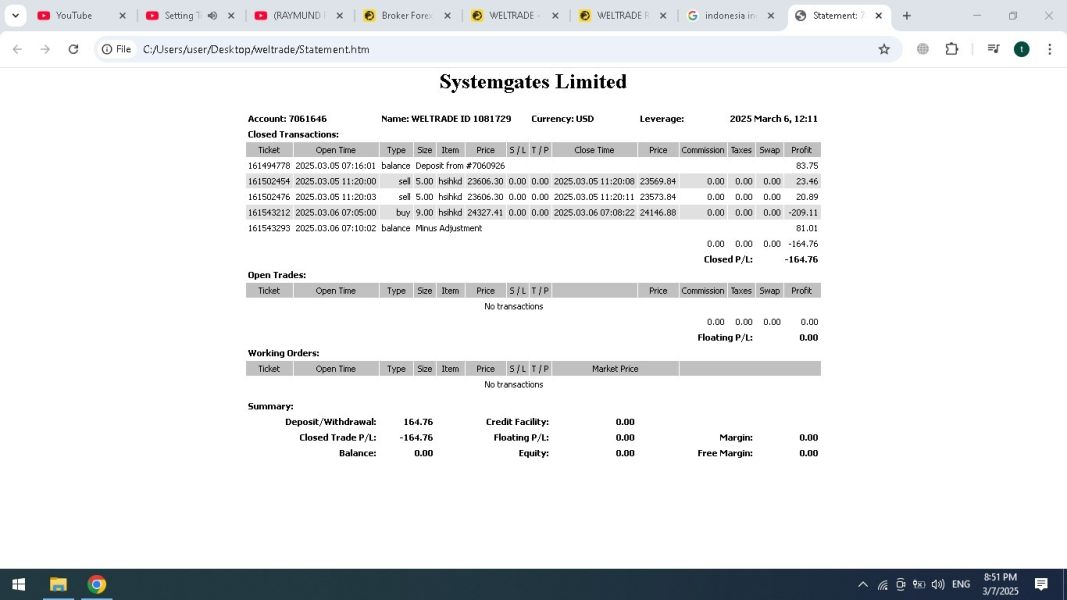Screen dimensions: 1067x600
Task: Click the Minus Adjustment entry
Action: pyautogui.click(x=448, y=229)
